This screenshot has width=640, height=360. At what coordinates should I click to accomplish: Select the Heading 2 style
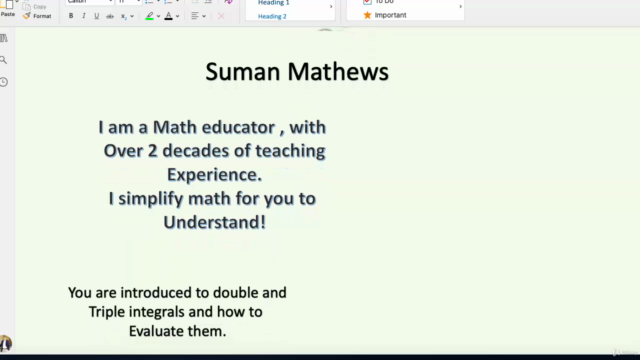(x=272, y=16)
